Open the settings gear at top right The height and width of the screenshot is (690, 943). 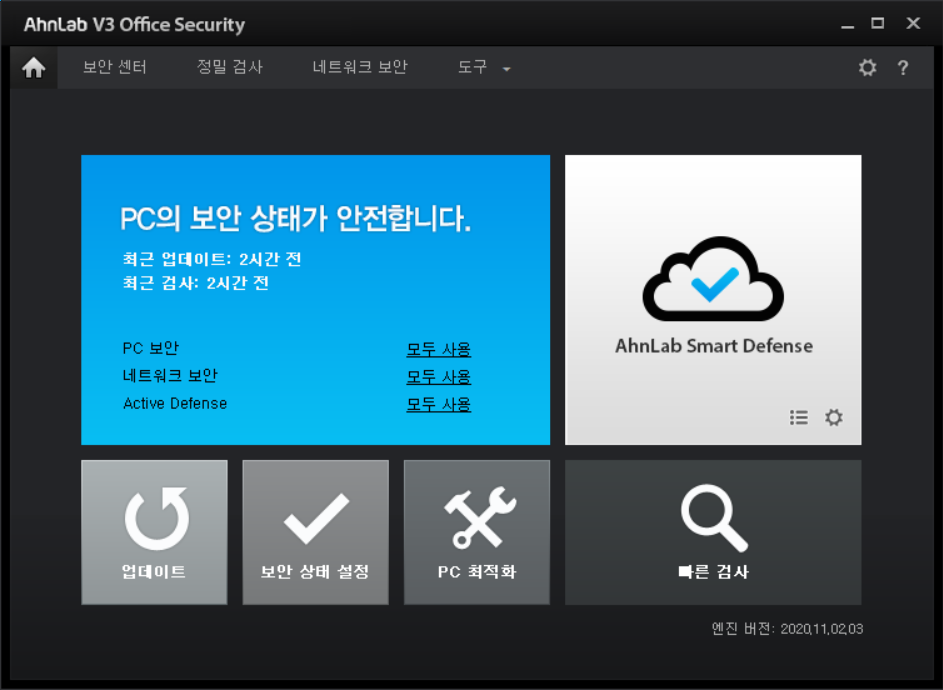point(867,68)
